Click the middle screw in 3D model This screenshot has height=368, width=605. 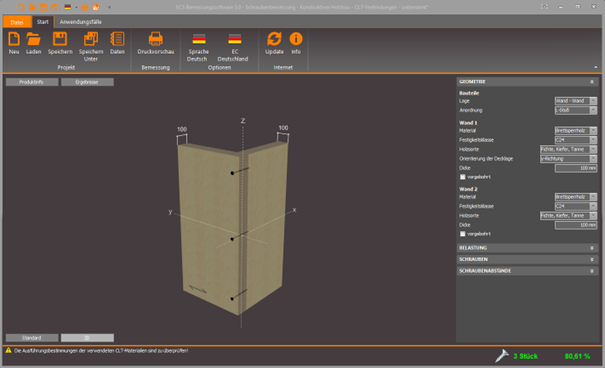[232, 239]
